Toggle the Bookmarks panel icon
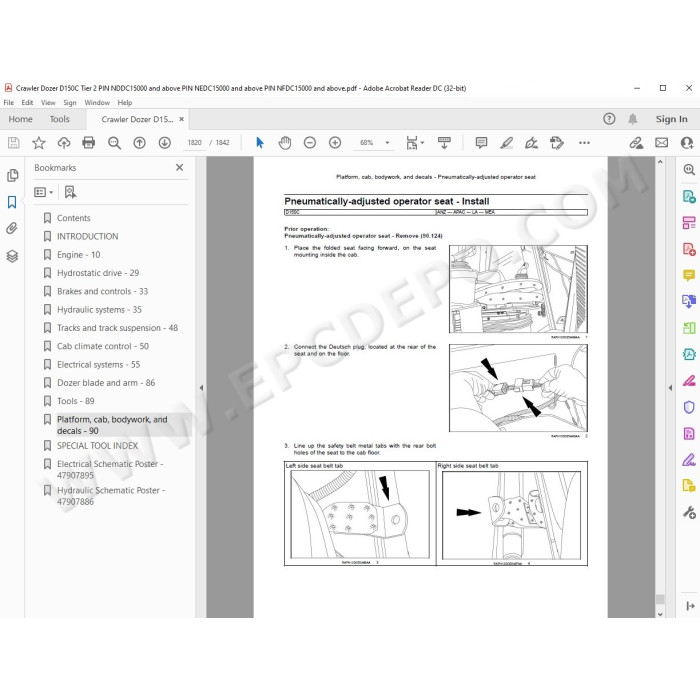700x700 pixels. pyautogui.click(x=12, y=202)
